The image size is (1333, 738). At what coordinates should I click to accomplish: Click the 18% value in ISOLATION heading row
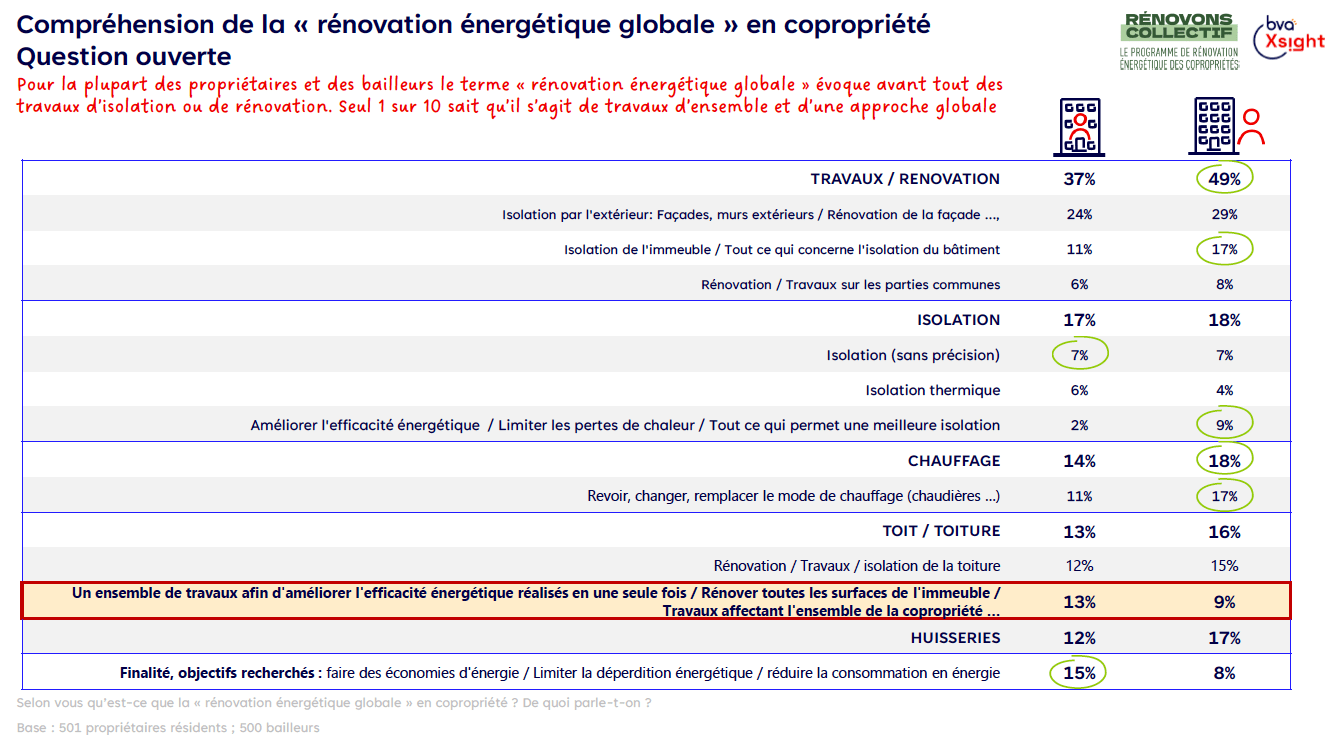tap(1225, 320)
